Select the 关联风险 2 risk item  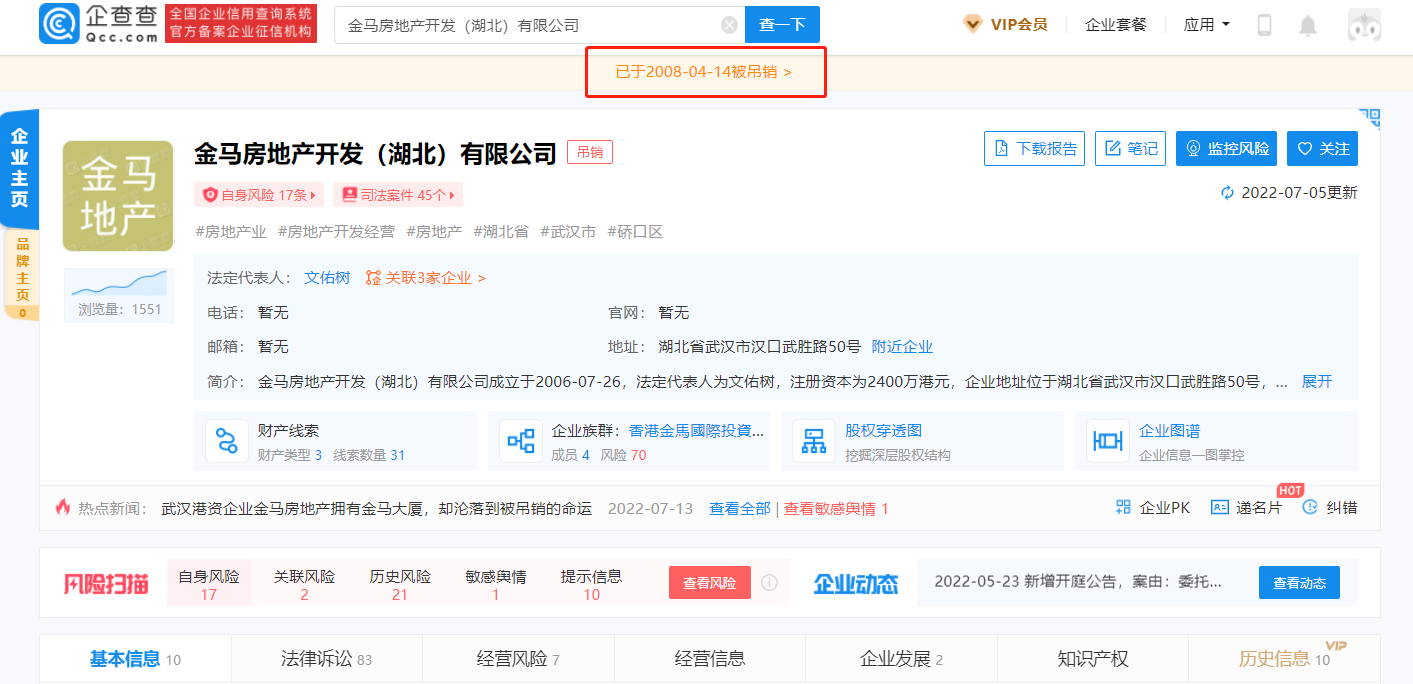(304, 585)
